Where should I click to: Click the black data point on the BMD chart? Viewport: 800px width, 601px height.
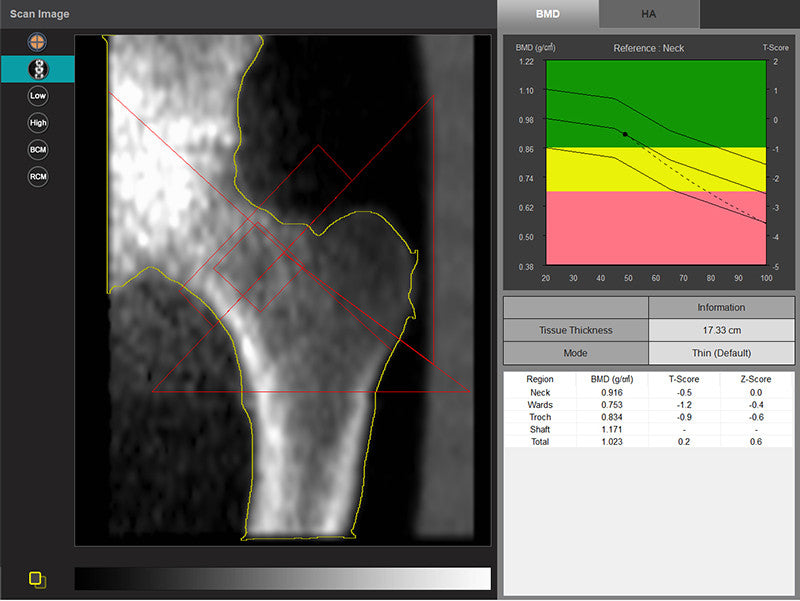pyautogui.click(x=625, y=134)
